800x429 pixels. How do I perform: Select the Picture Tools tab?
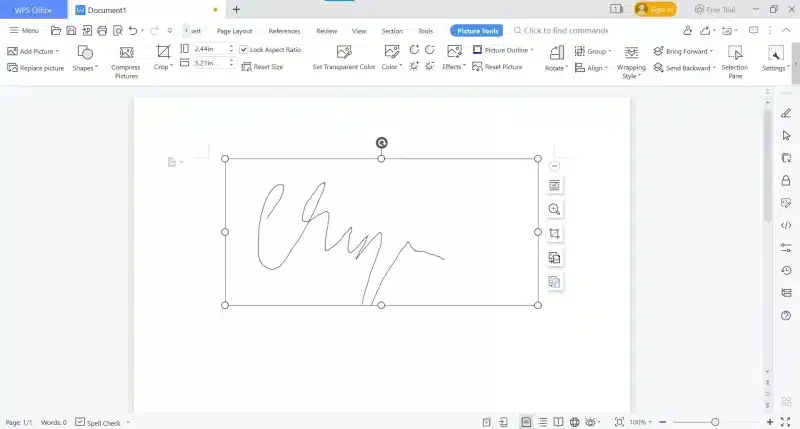pyautogui.click(x=477, y=31)
